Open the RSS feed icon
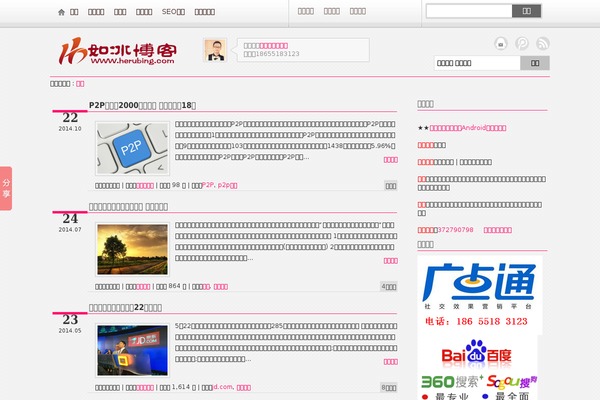Screen dimensions: 600x400 [543, 44]
